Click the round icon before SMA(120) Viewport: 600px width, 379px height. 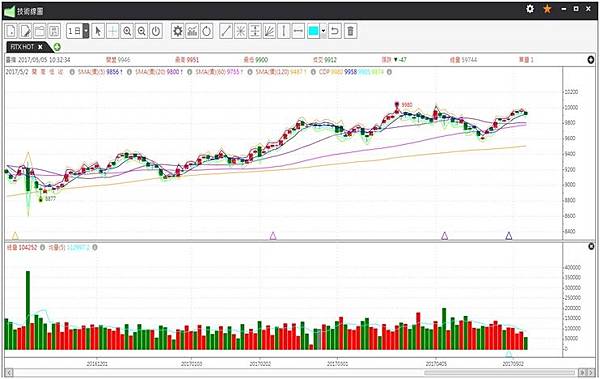click(250, 72)
